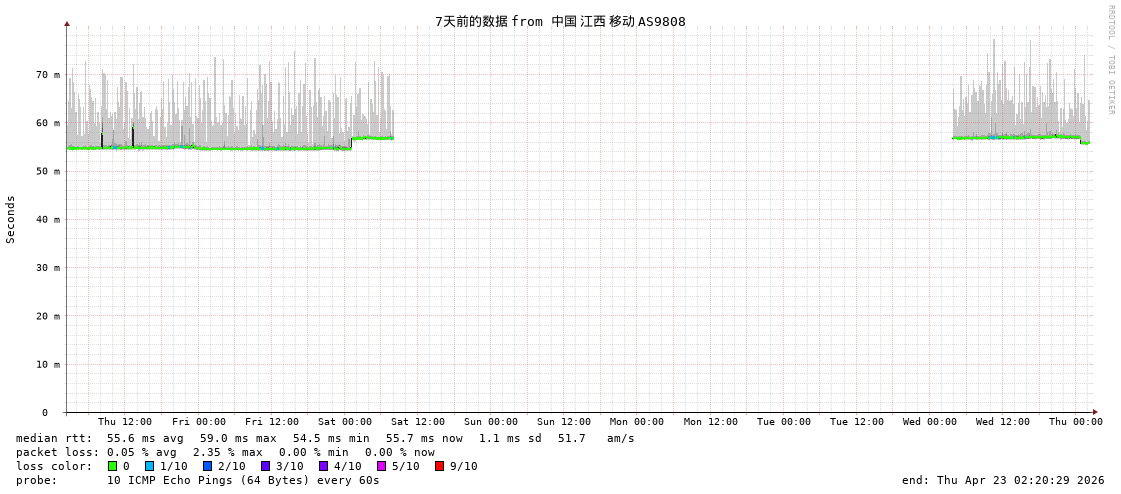The height and width of the screenshot is (494, 1121).
Task: Click the Sat 00:00 time axis label
Action: point(345,422)
